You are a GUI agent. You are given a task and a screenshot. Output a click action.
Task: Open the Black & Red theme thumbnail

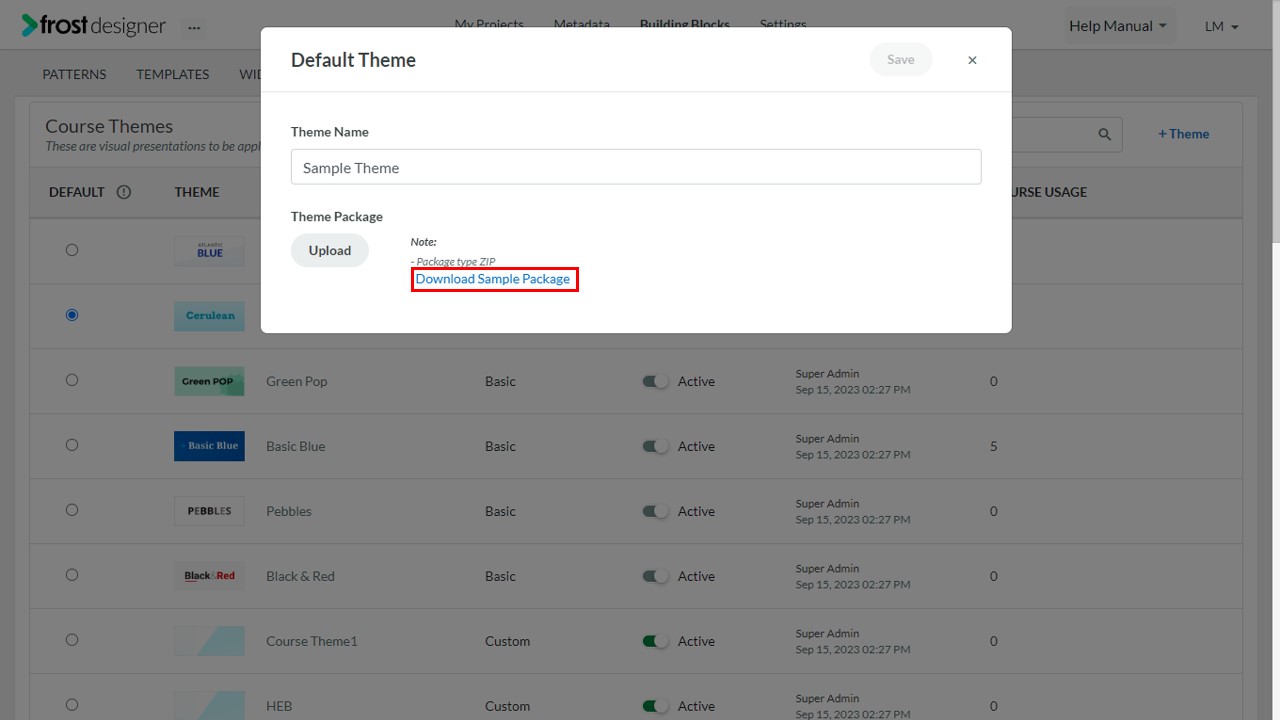coord(209,576)
